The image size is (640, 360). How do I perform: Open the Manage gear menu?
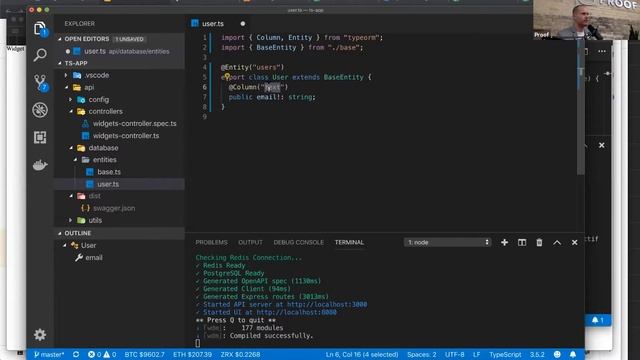coord(40,335)
